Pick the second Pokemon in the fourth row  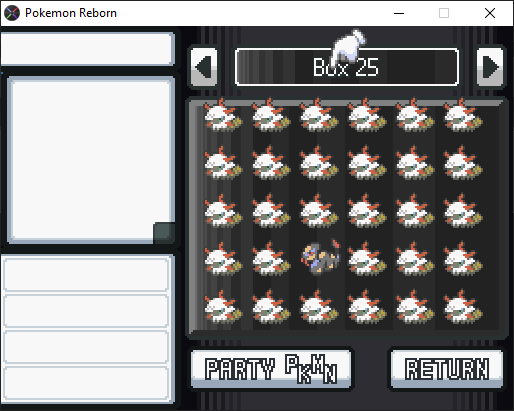271,259
